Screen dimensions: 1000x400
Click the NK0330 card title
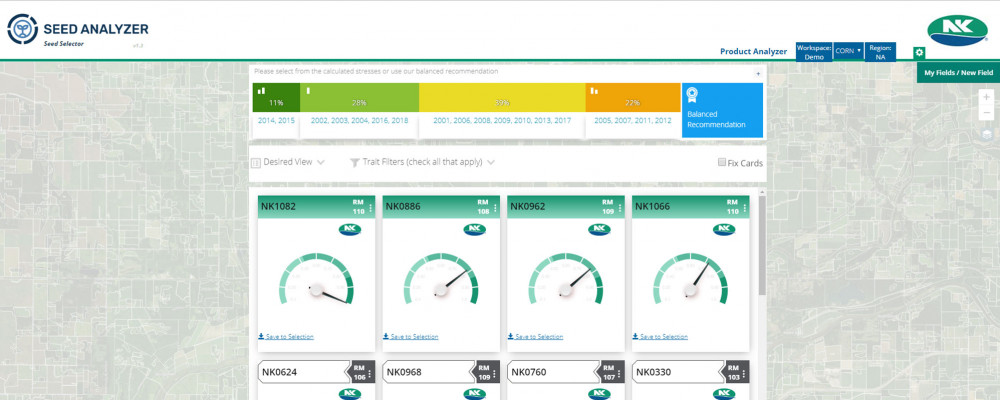point(654,372)
